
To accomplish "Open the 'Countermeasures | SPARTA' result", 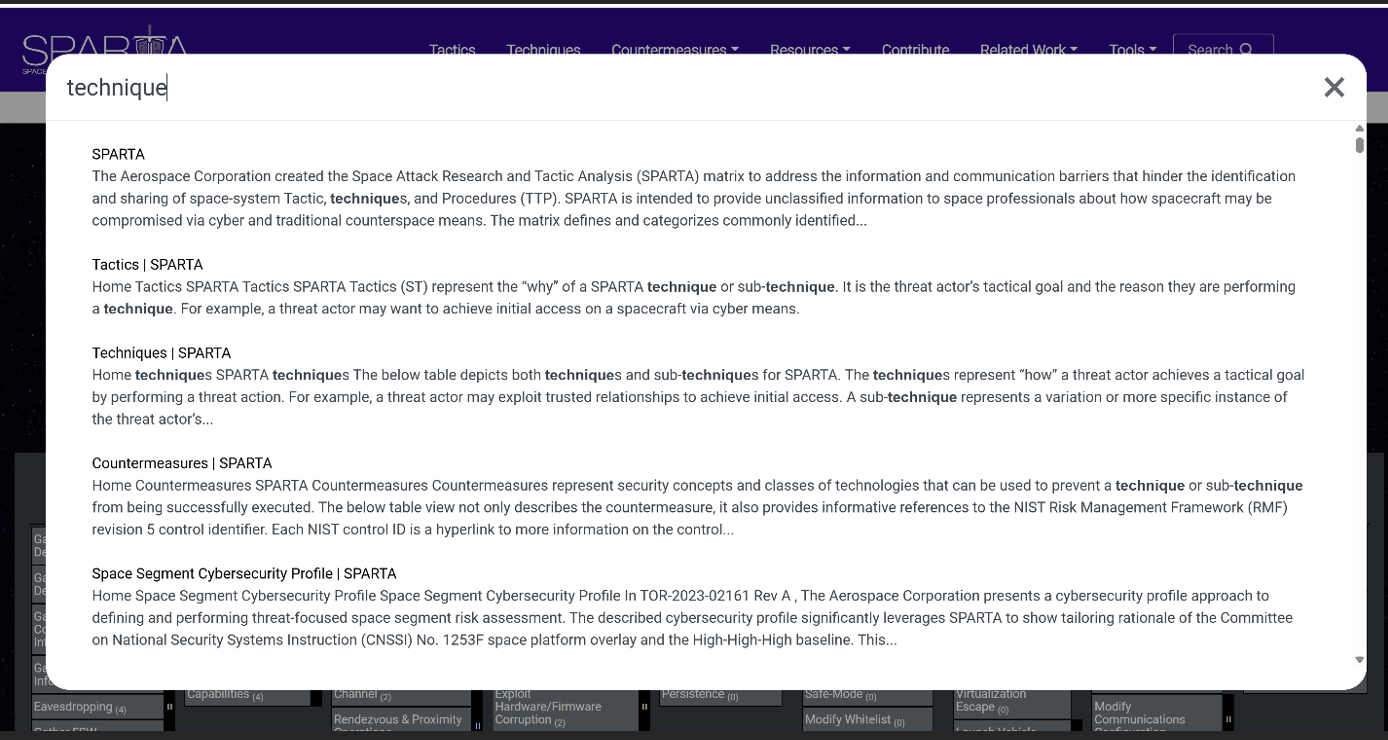I will coord(182,463).
